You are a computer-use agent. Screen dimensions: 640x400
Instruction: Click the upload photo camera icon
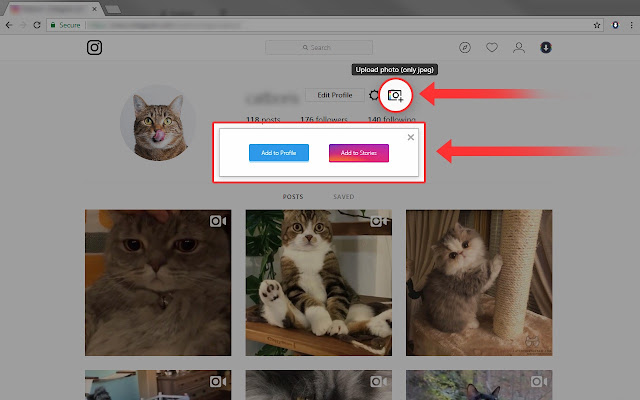(395, 96)
